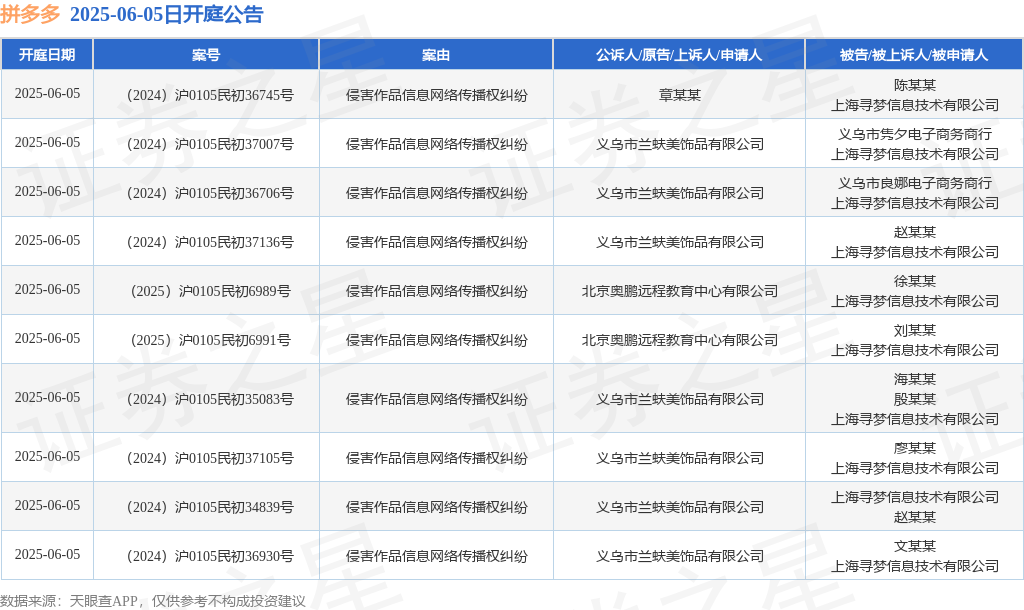
Task: Click defendant 义乌市隽夕电子商务商行
Action: point(914,134)
